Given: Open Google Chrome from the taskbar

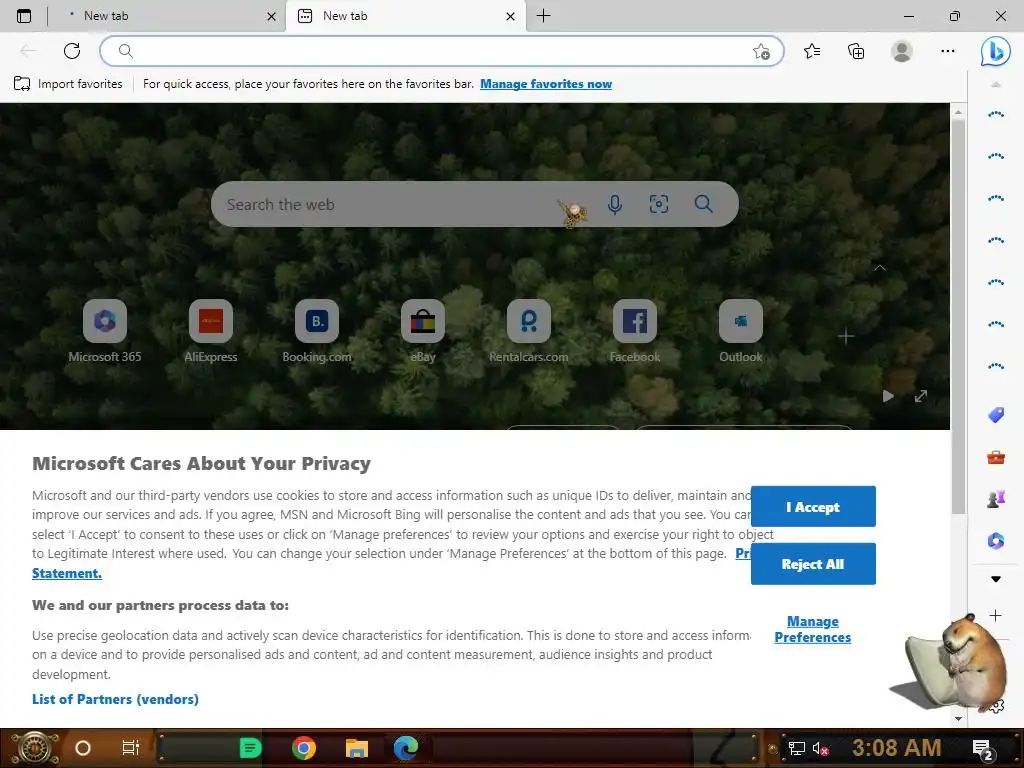Looking at the screenshot, I should click(304, 748).
